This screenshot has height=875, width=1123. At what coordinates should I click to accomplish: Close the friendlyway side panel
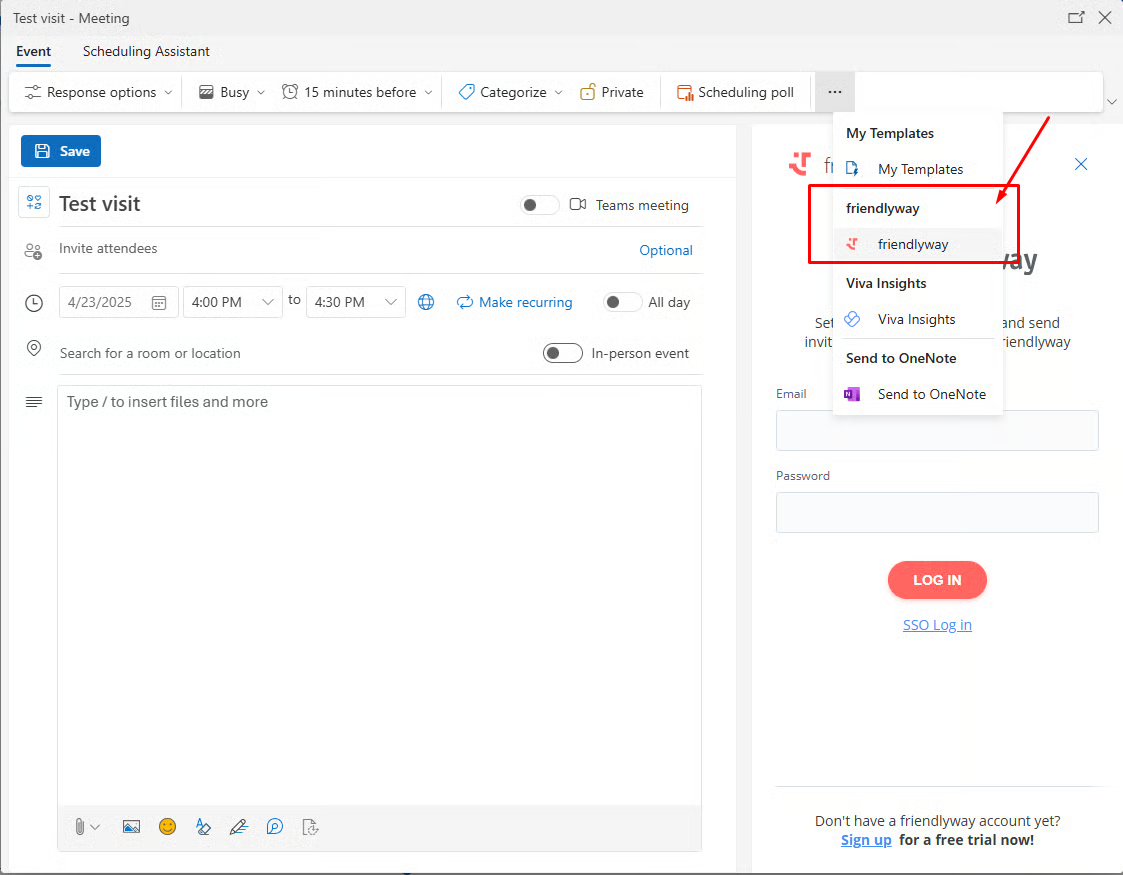pos(1080,164)
